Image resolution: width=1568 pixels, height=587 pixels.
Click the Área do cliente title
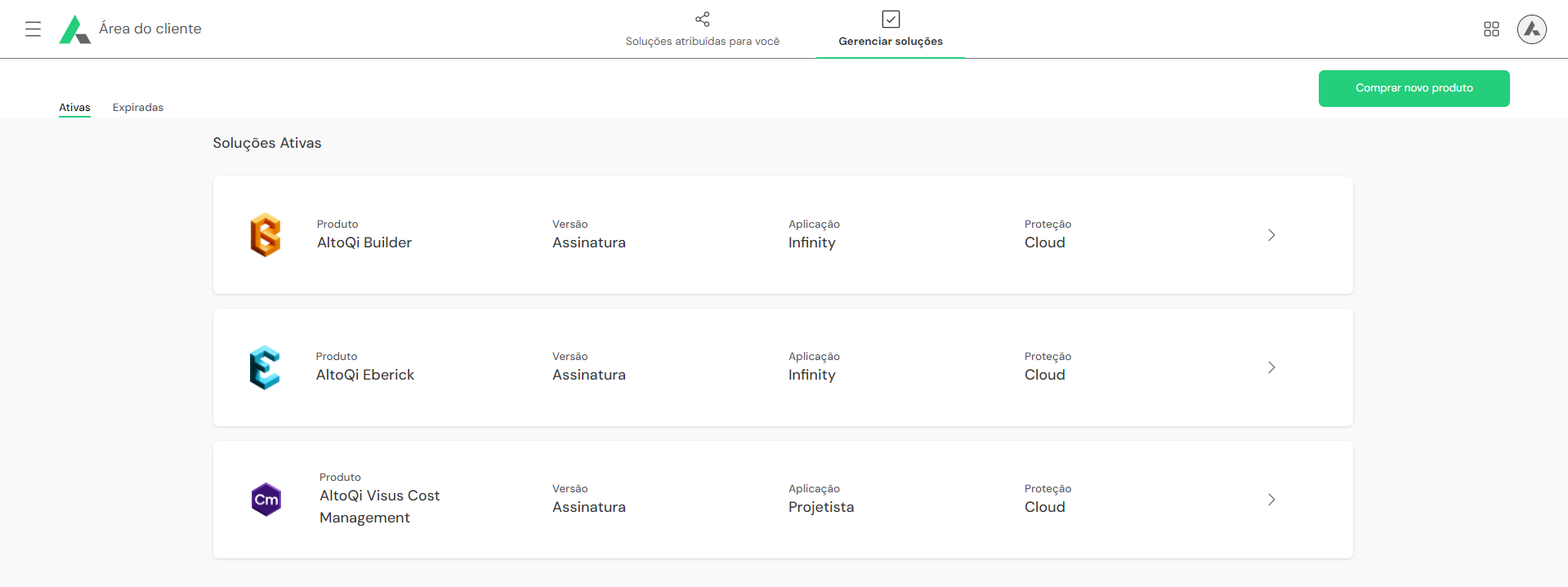pyautogui.click(x=150, y=29)
